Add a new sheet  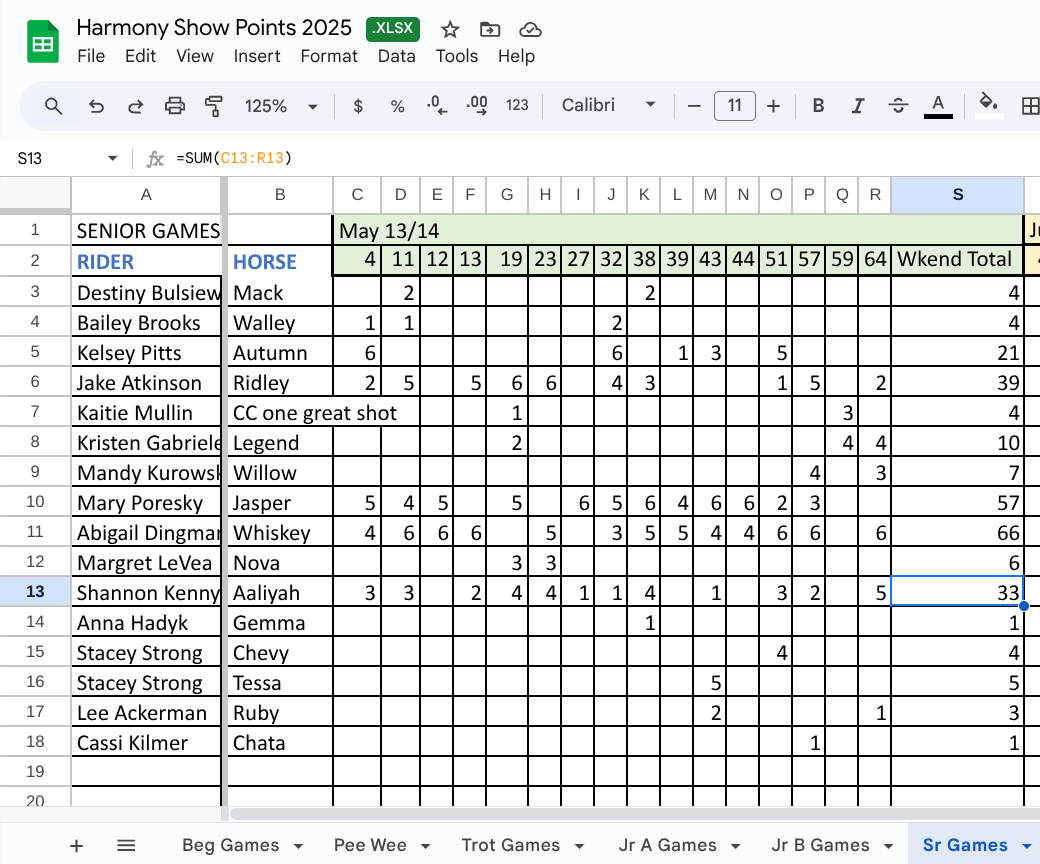76,846
